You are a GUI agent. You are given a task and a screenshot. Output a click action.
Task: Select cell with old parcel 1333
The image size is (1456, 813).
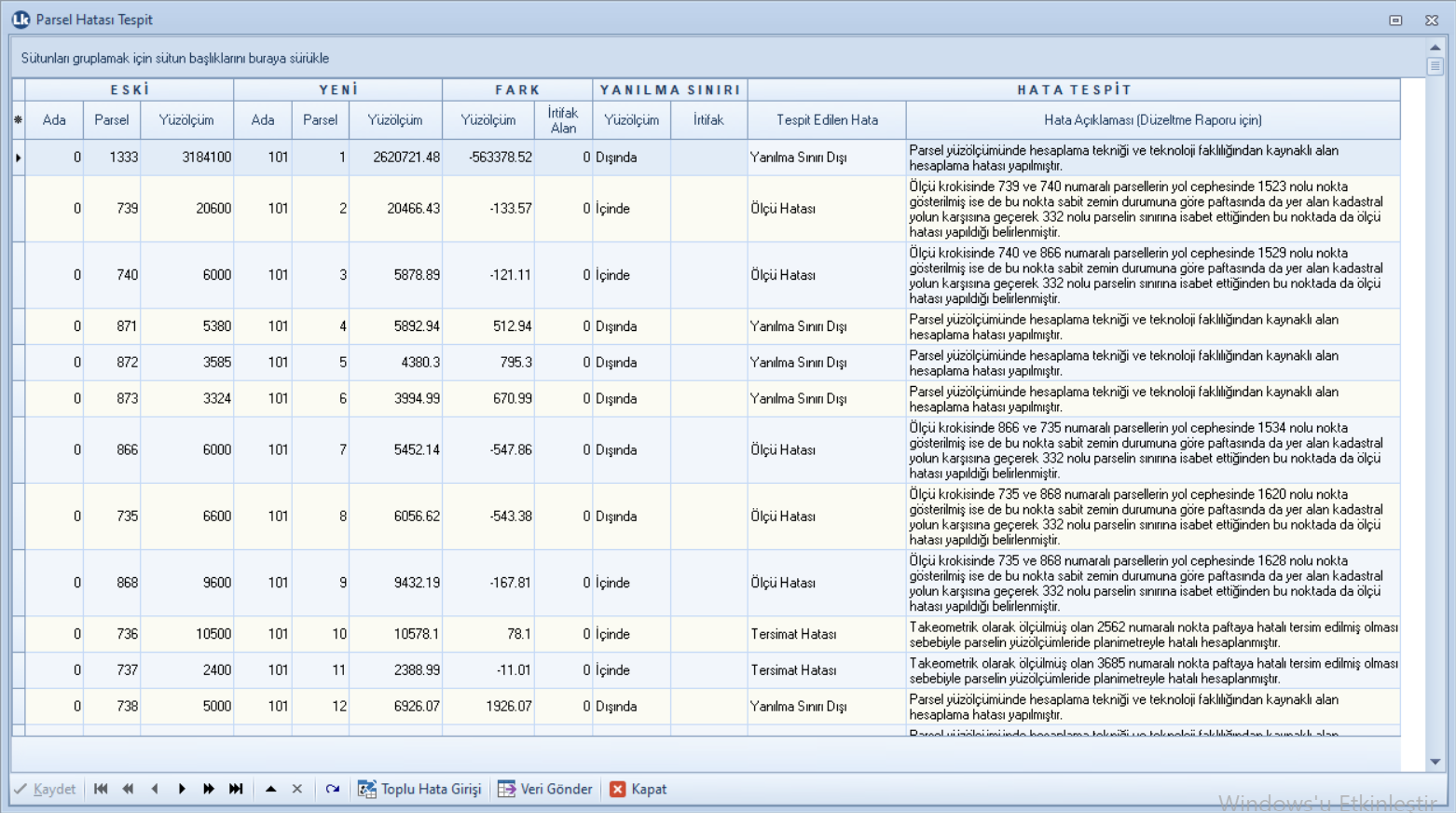[x=112, y=158]
